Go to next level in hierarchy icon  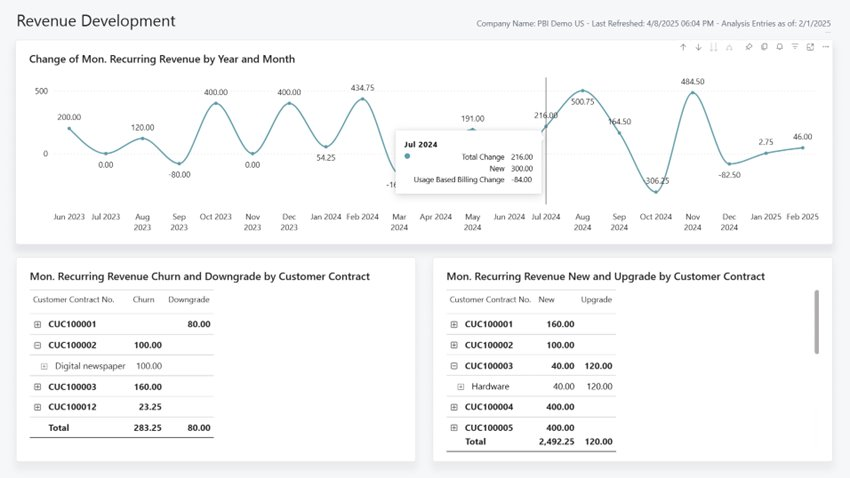[713, 47]
